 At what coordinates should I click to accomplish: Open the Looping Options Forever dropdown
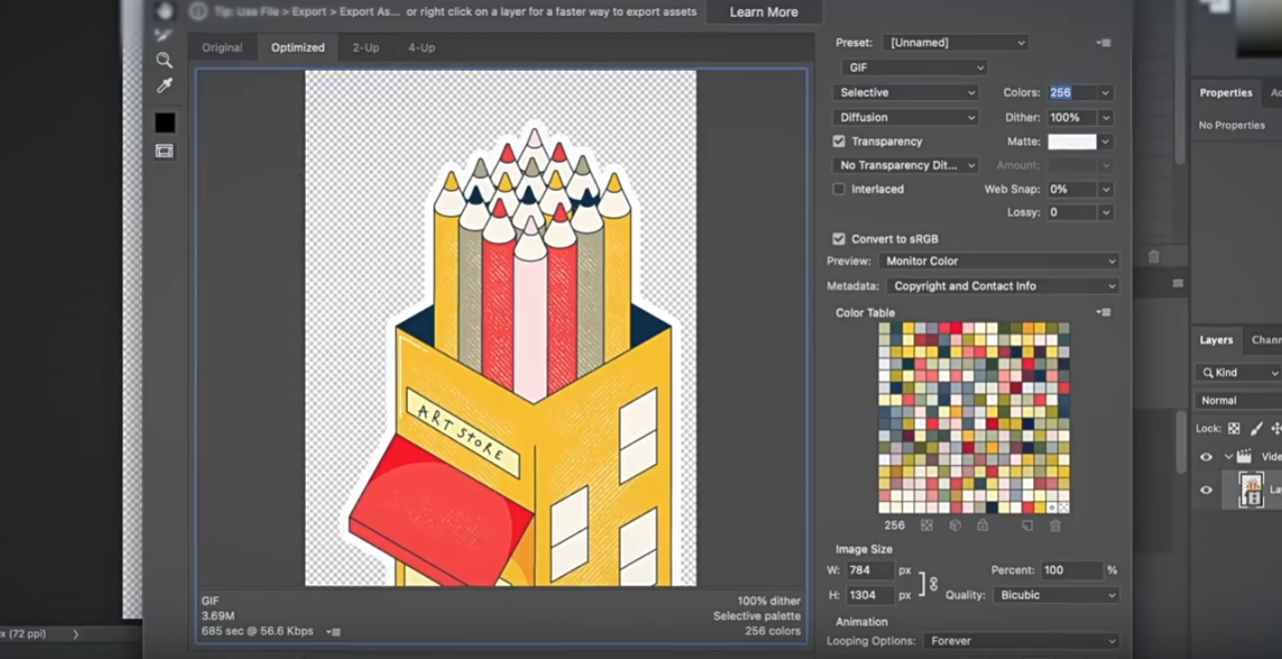1019,641
